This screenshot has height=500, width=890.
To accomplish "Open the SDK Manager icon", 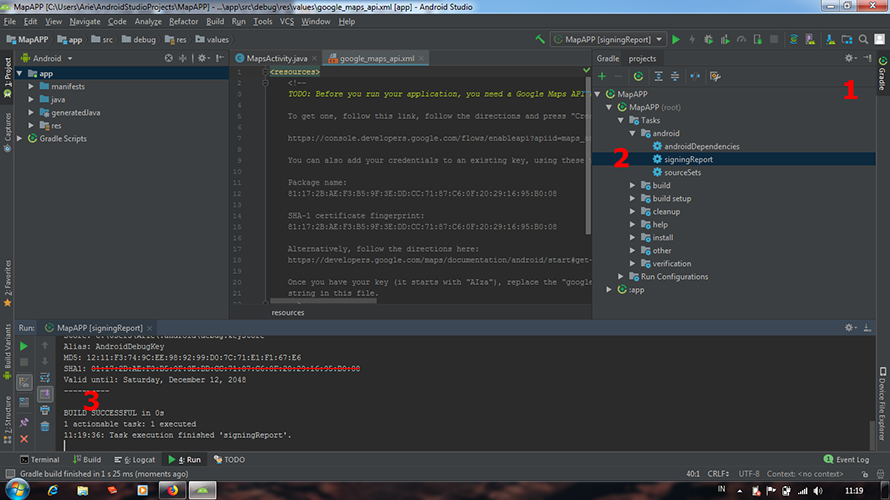I will tap(830, 40).
